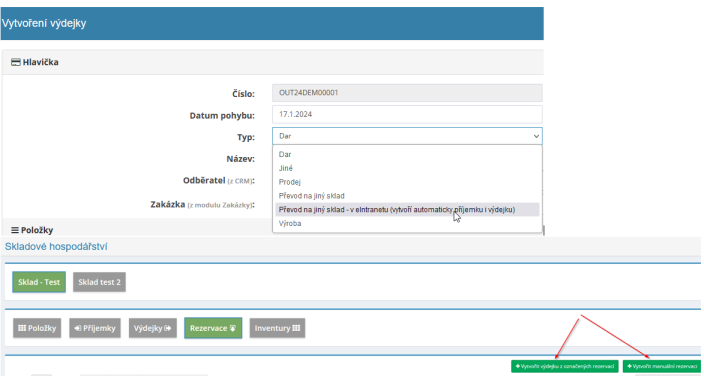
Task: Open the Položky tab with grid icon
Action: click(37, 328)
